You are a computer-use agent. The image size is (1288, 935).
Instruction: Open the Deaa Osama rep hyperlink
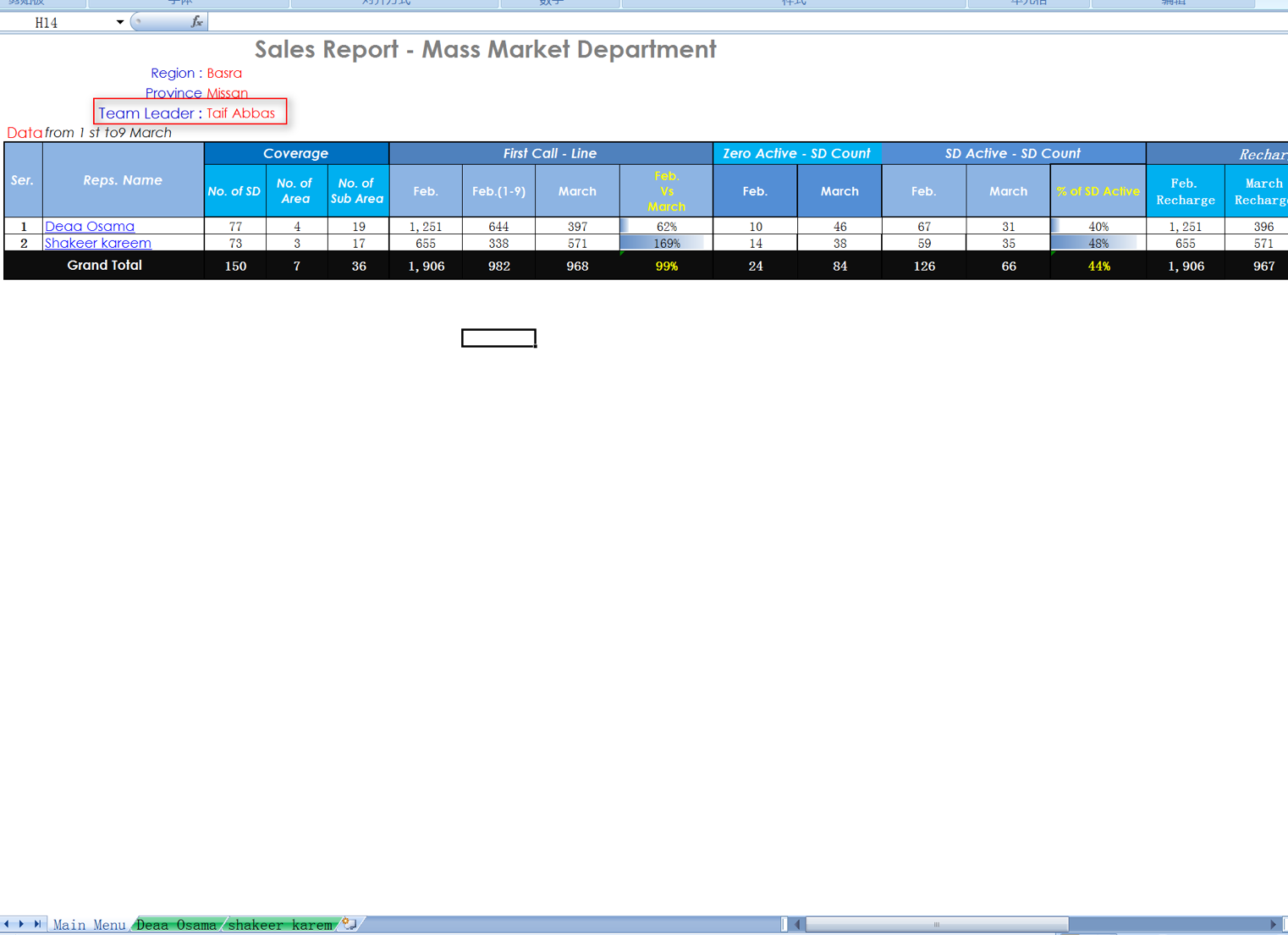click(x=90, y=226)
